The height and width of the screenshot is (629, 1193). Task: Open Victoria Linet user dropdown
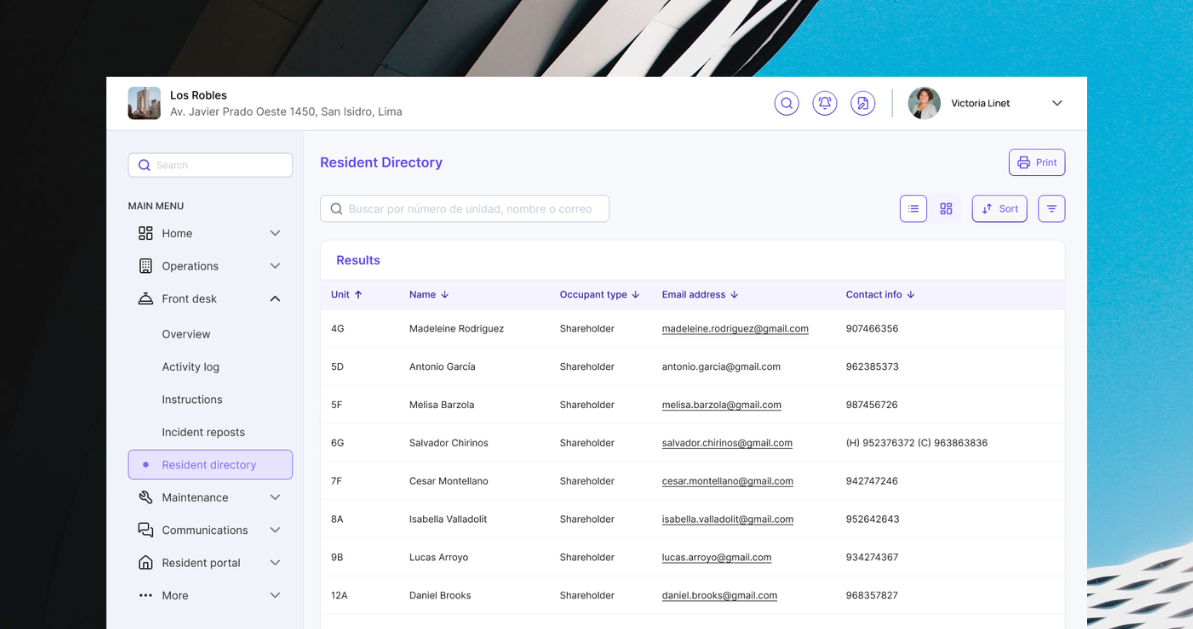tap(1057, 103)
